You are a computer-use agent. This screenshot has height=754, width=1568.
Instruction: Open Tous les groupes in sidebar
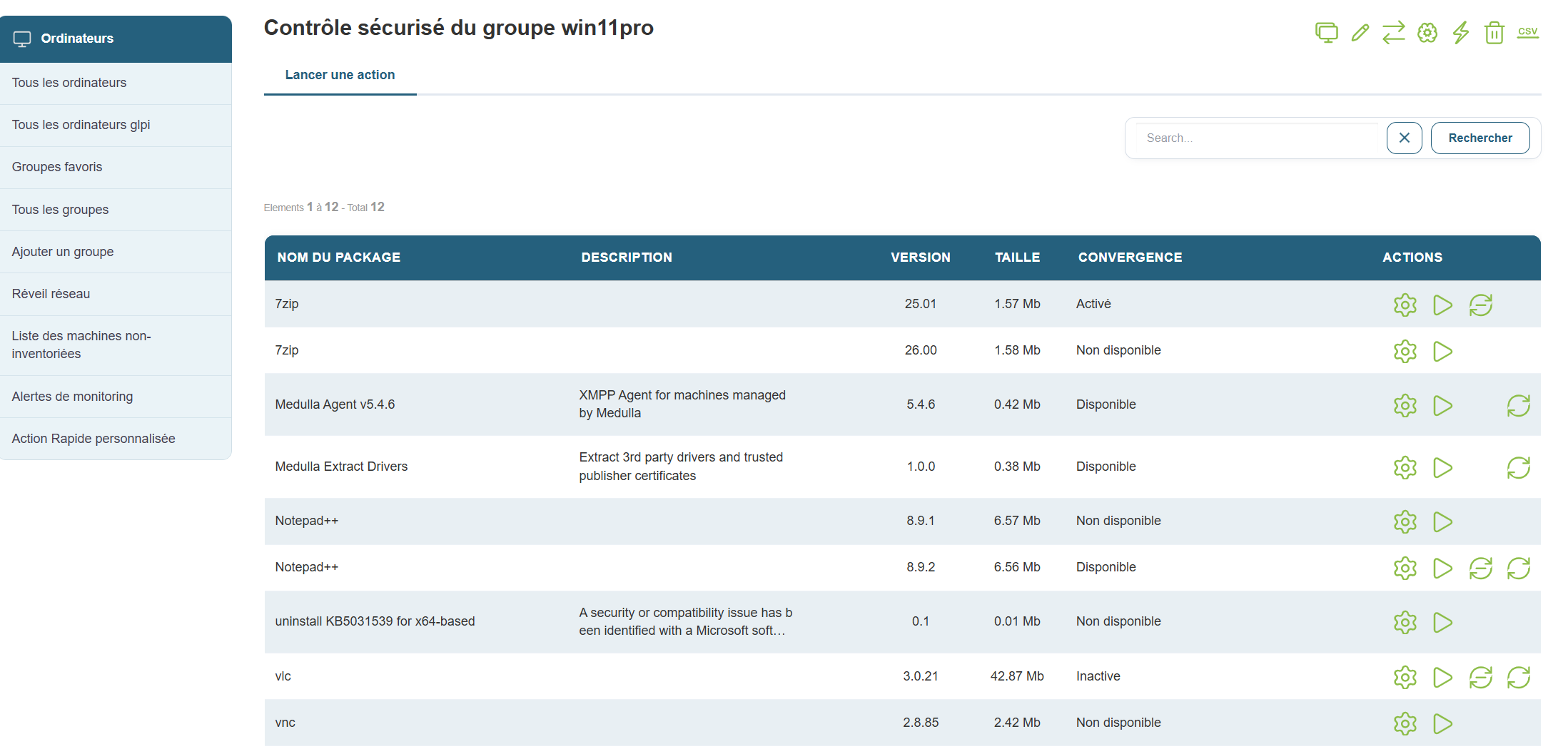[61, 210]
